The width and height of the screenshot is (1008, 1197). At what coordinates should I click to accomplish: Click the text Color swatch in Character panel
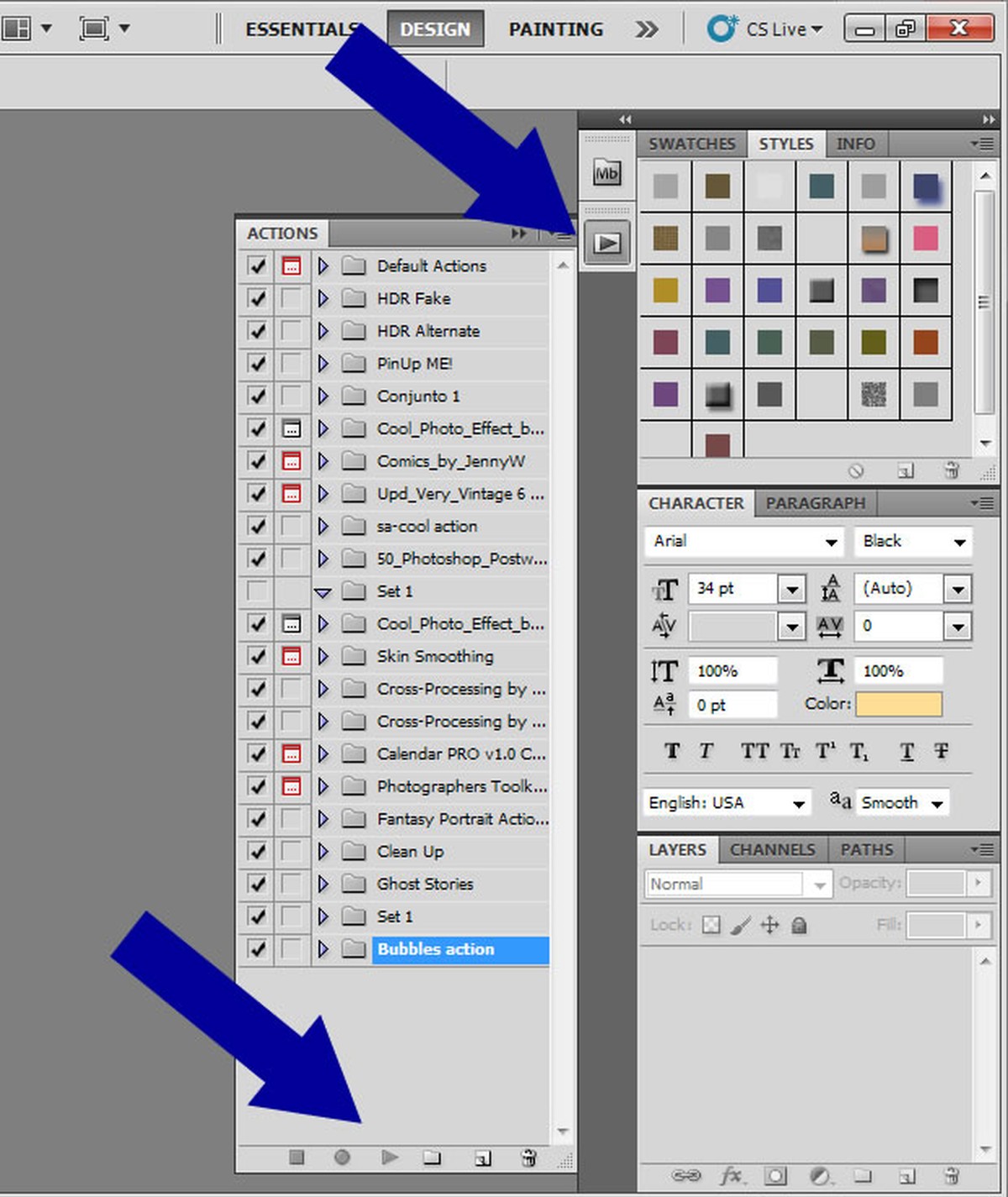pos(898,704)
